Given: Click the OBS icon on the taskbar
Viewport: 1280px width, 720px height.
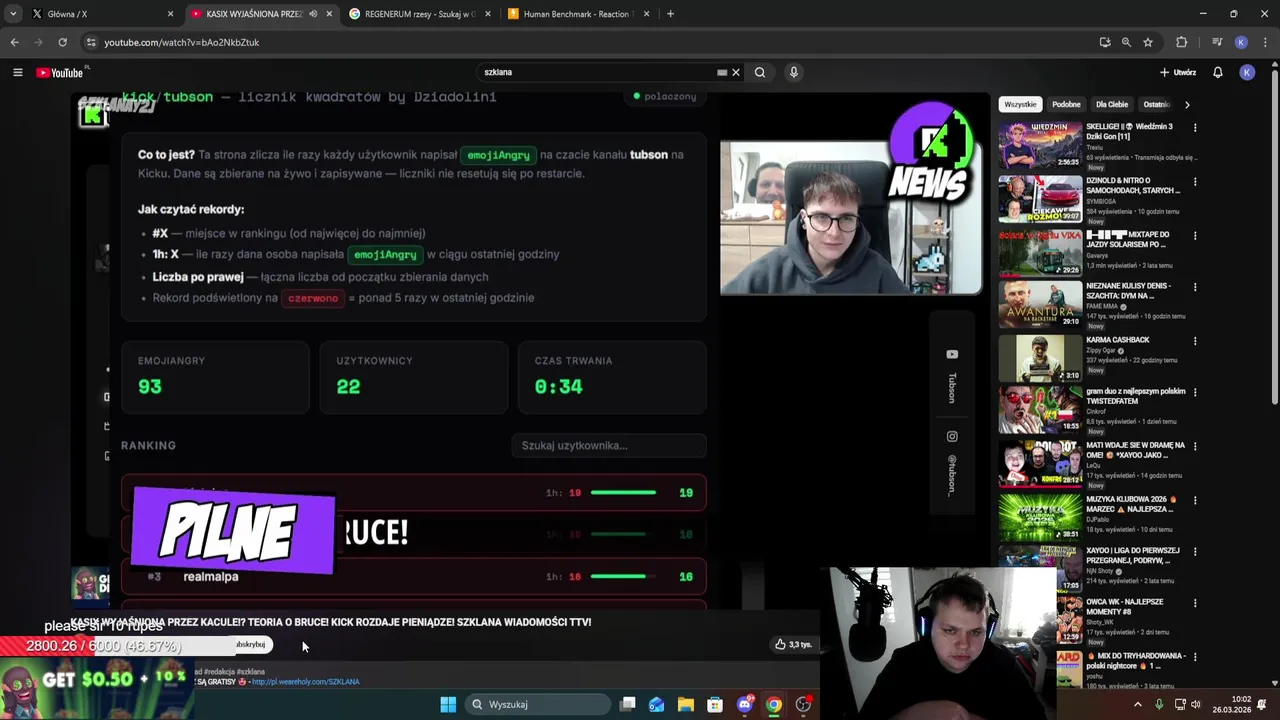Looking at the screenshot, I should pyautogui.click(x=803, y=704).
